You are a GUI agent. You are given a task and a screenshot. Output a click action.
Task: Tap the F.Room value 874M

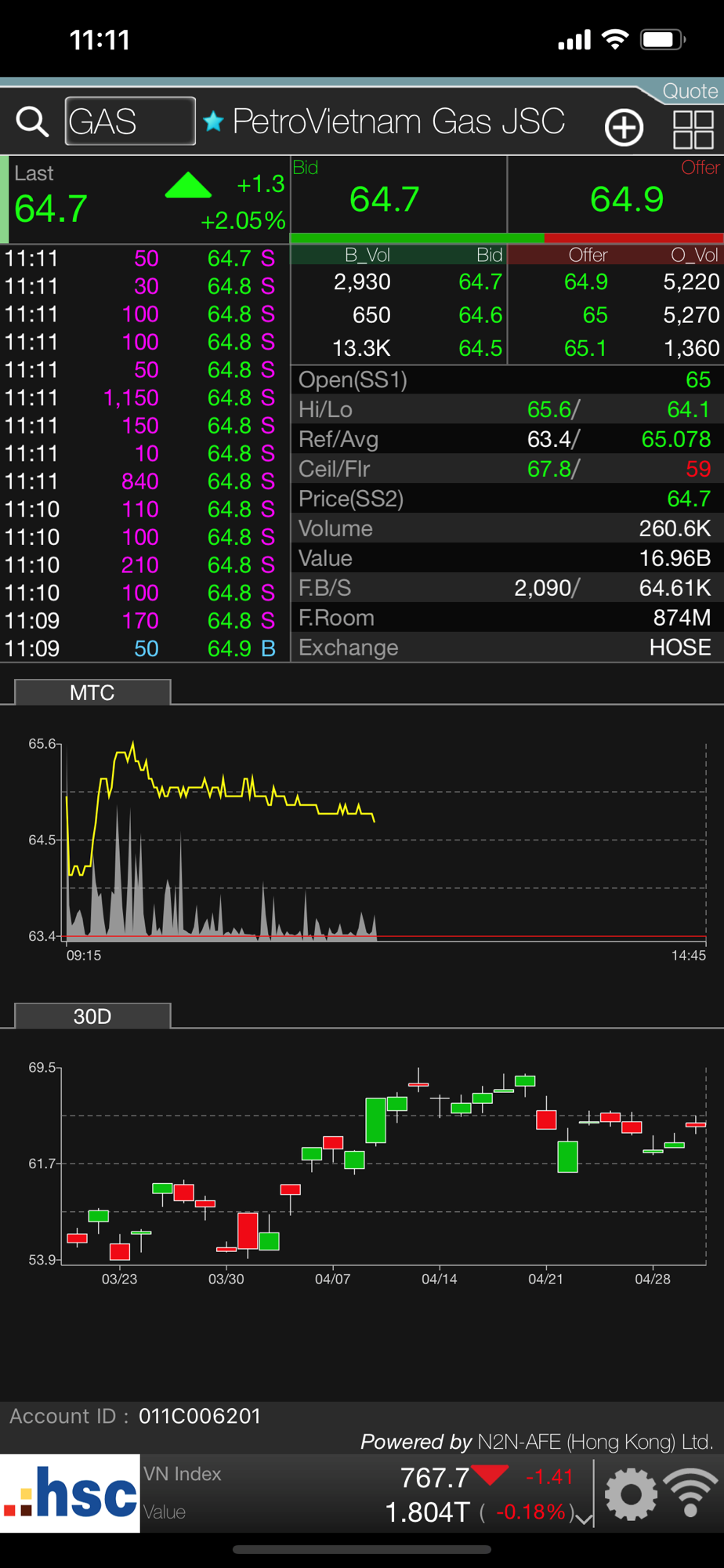tap(682, 618)
